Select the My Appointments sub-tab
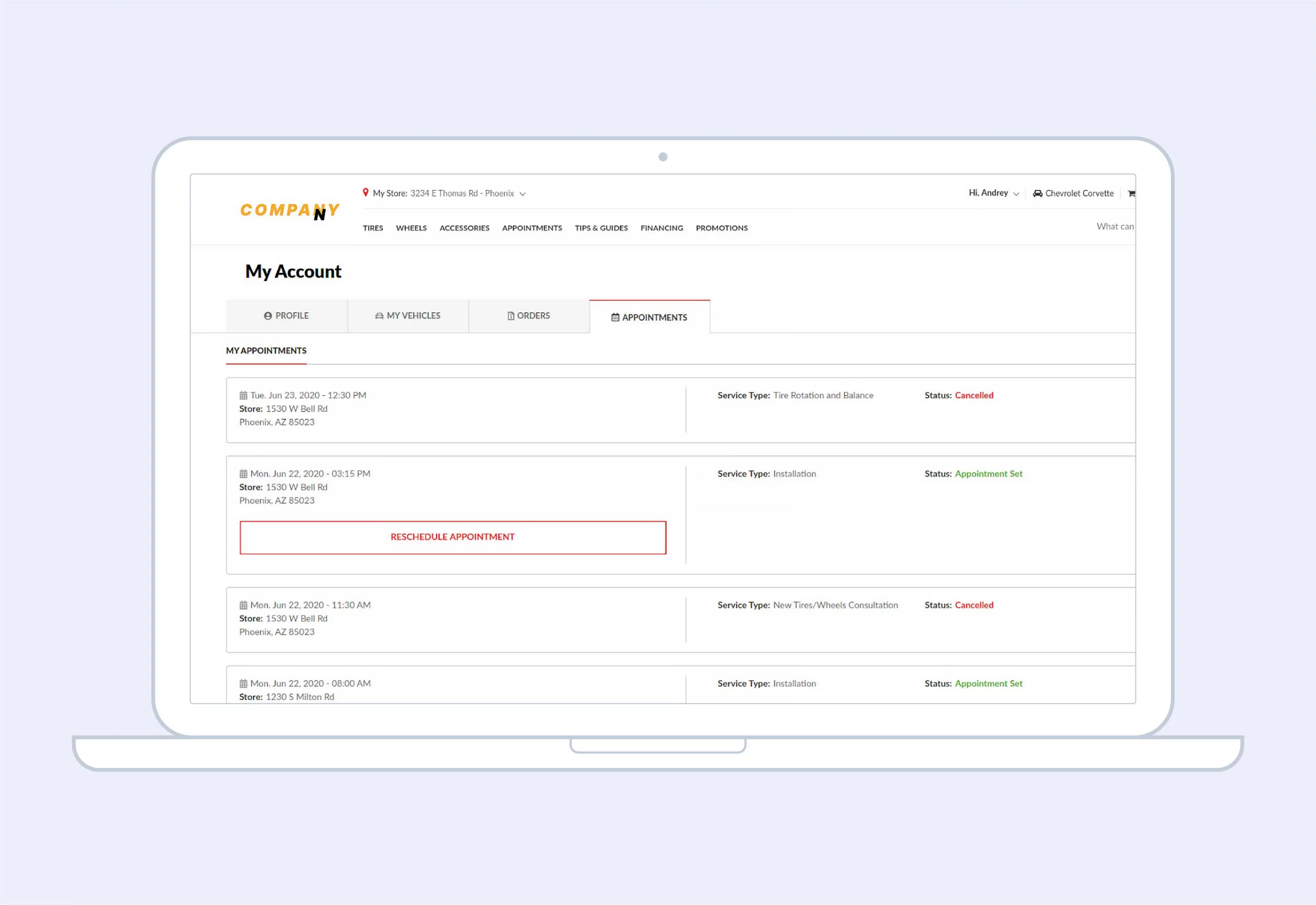 coord(266,350)
